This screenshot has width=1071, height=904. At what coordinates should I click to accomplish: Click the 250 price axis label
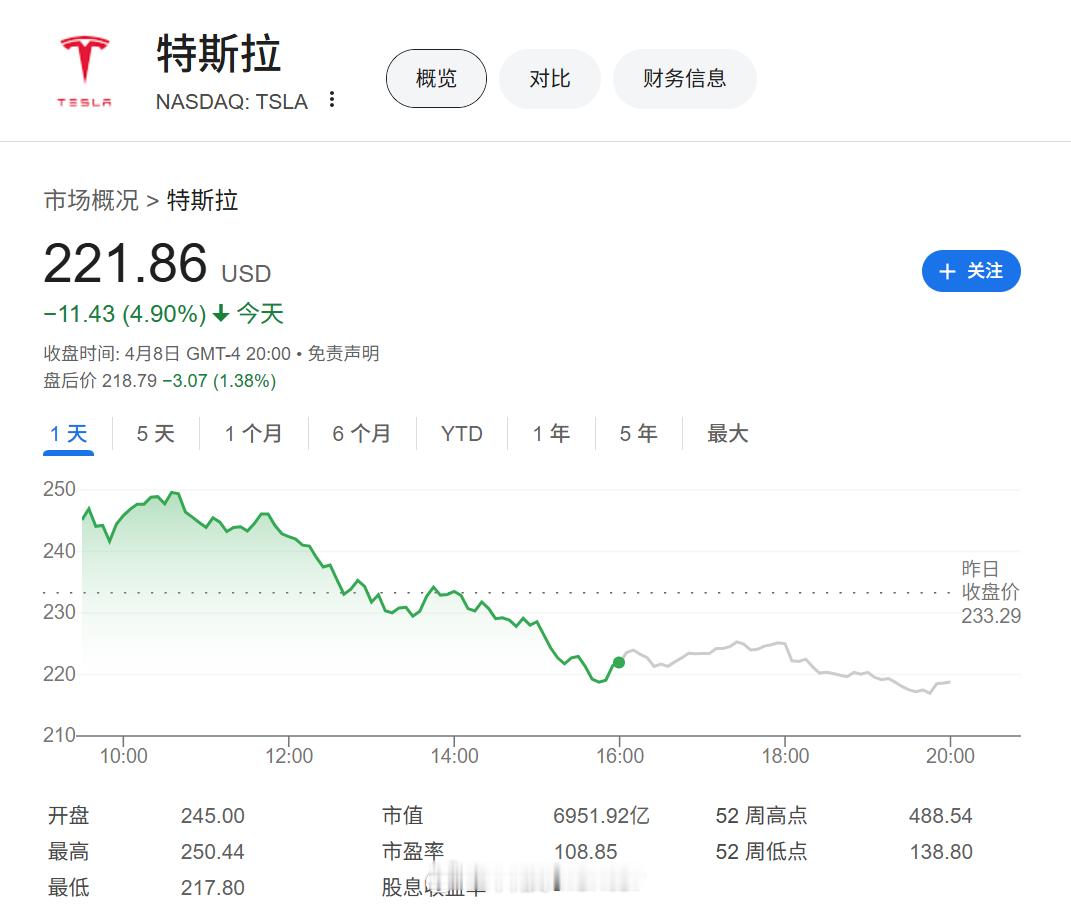click(59, 489)
